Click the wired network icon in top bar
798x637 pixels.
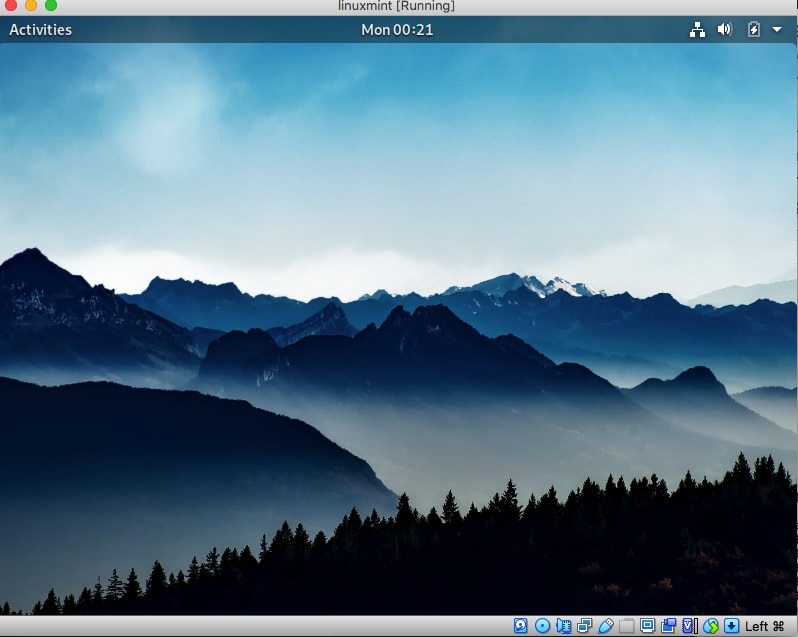697,30
